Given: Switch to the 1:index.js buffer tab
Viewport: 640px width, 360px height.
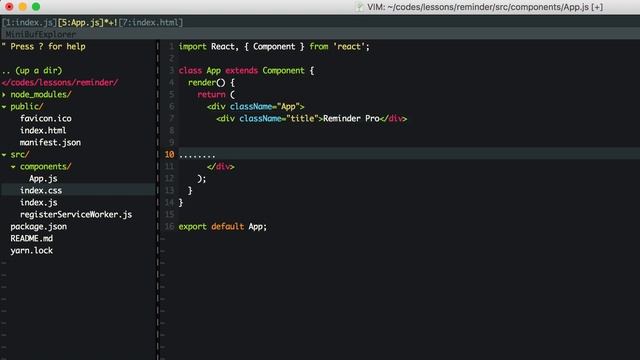Looking at the screenshot, I should [29, 22].
